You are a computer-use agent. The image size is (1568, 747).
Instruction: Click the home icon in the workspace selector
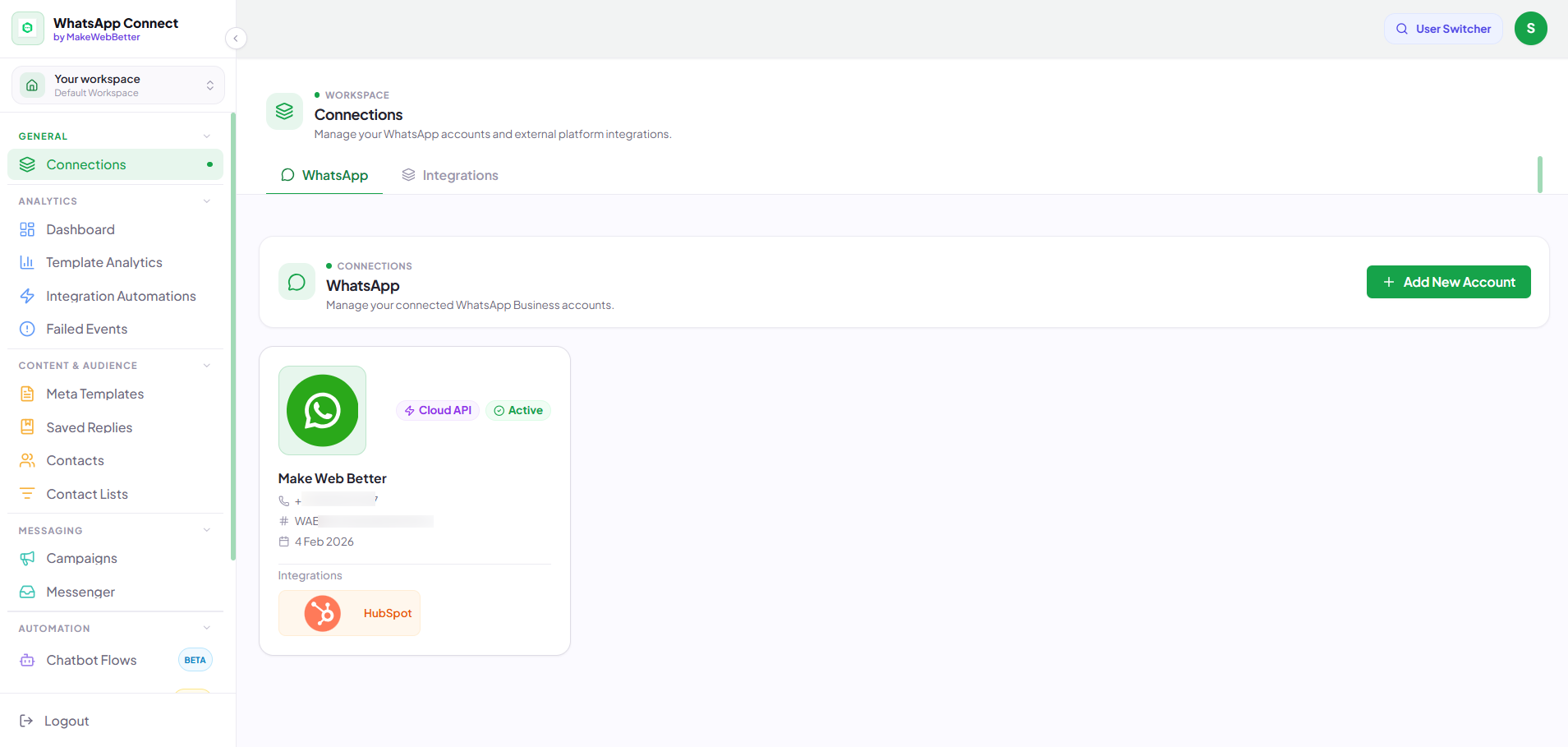coord(32,85)
